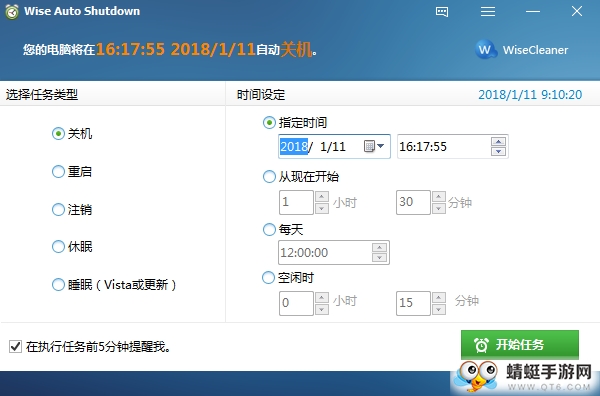Increase the from-now hours value
The image size is (600, 396).
pyautogui.click(x=322, y=197)
